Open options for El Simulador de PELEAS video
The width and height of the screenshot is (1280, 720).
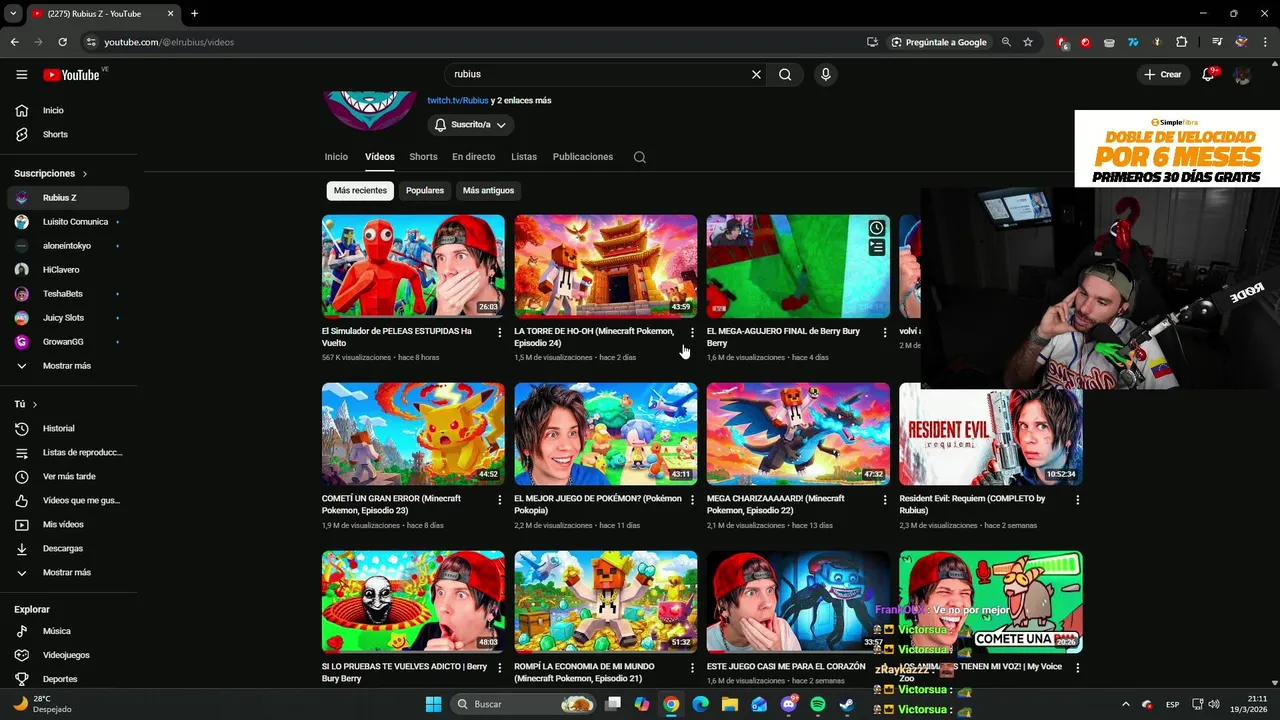tap(500, 333)
